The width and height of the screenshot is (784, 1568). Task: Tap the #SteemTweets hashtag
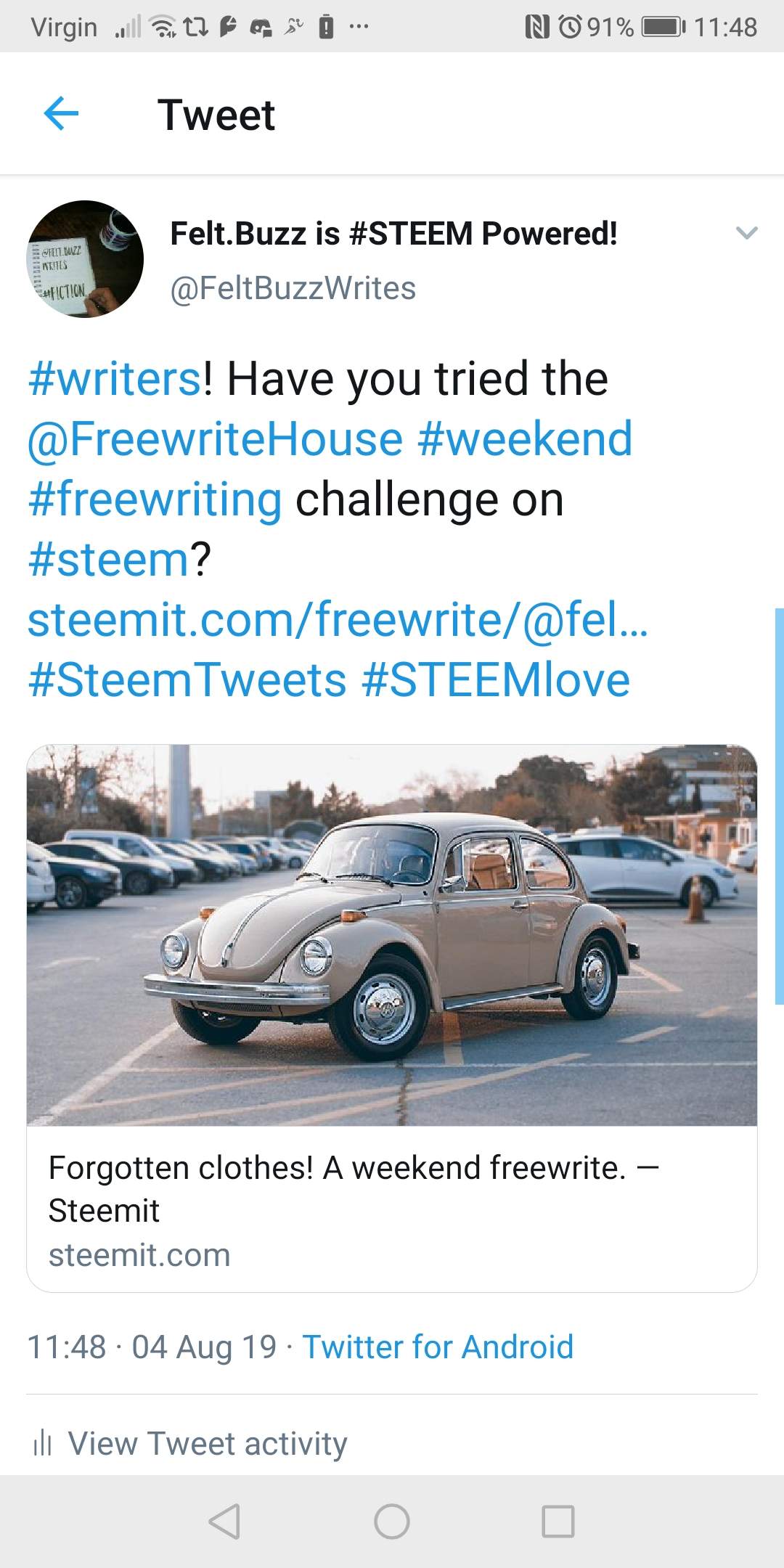(x=187, y=680)
